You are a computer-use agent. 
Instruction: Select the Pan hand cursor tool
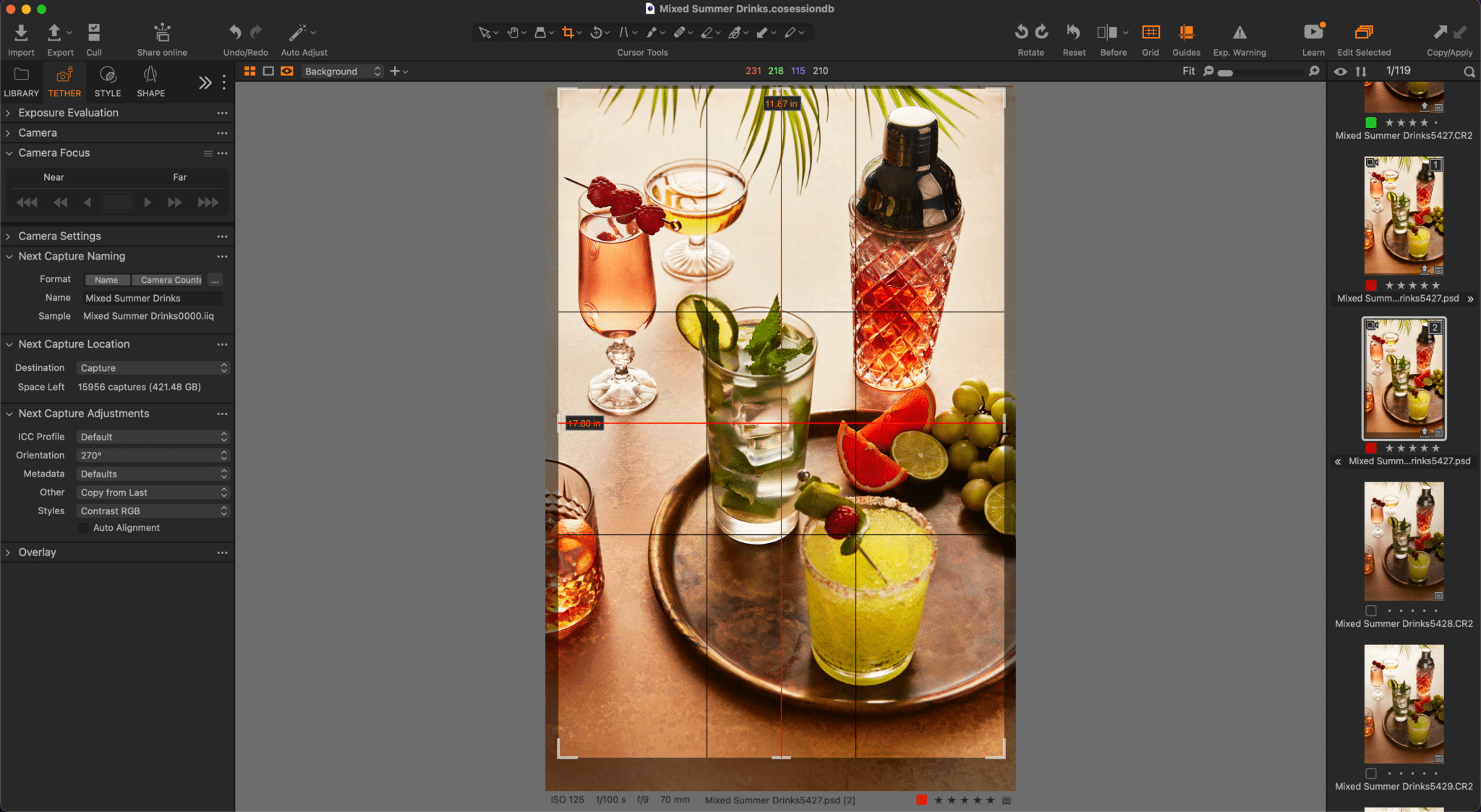(x=512, y=33)
